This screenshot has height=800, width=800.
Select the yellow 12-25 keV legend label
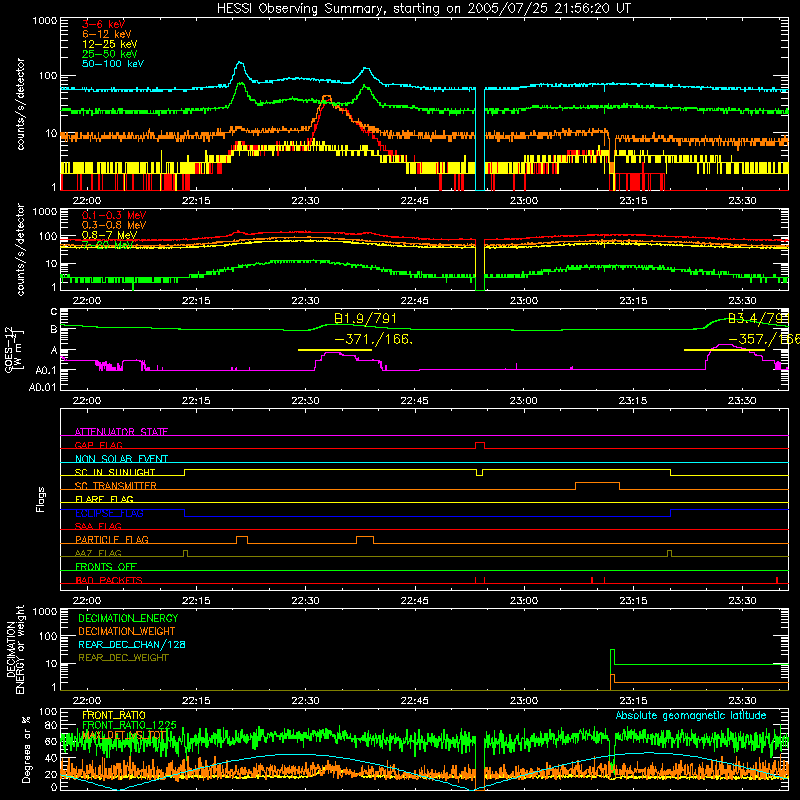click(x=110, y=44)
